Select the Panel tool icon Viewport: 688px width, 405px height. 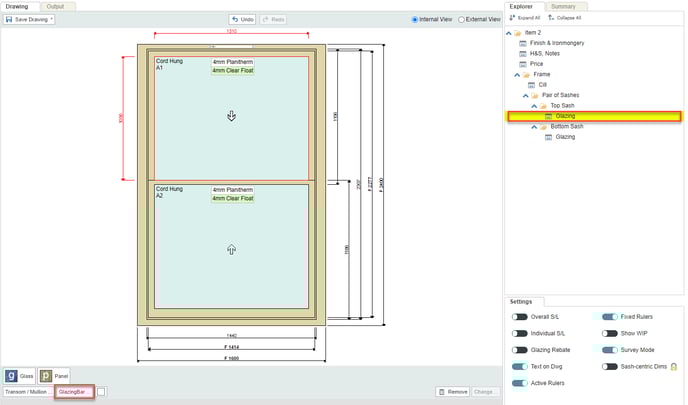coord(46,376)
